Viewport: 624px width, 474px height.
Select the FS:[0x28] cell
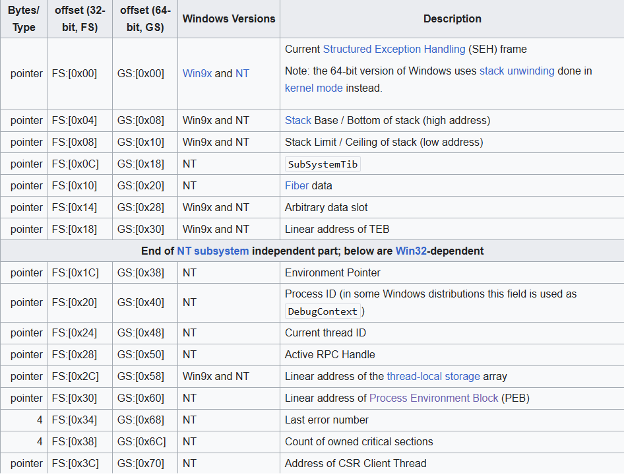[x=80, y=355]
